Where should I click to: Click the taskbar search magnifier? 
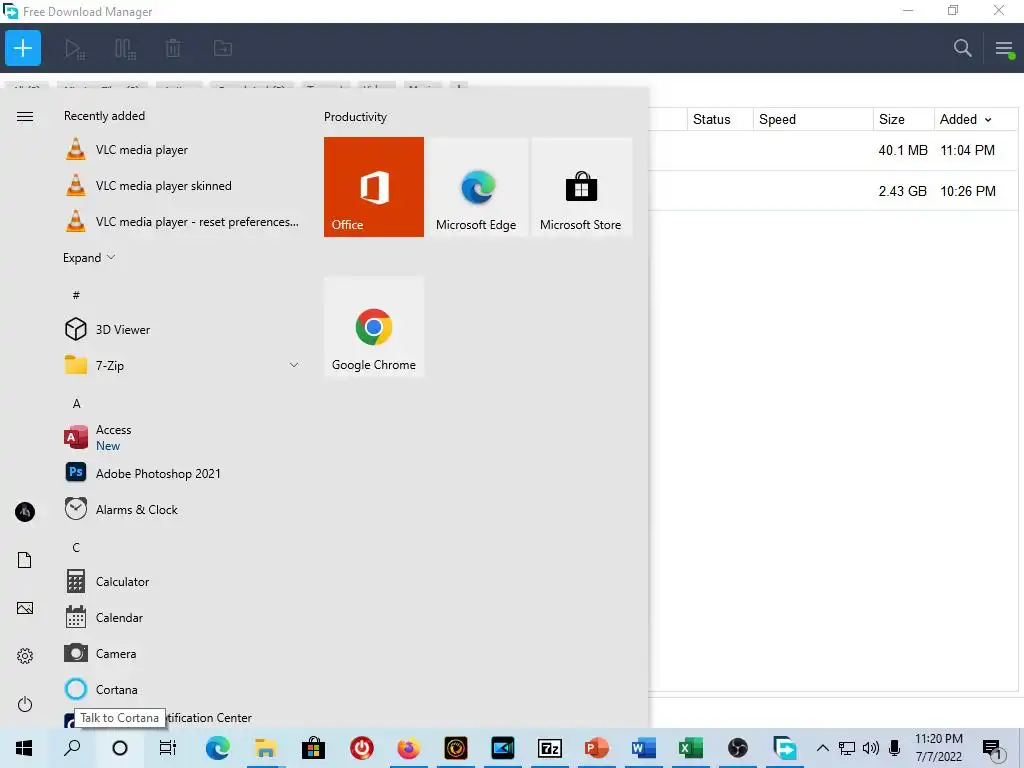pos(72,748)
